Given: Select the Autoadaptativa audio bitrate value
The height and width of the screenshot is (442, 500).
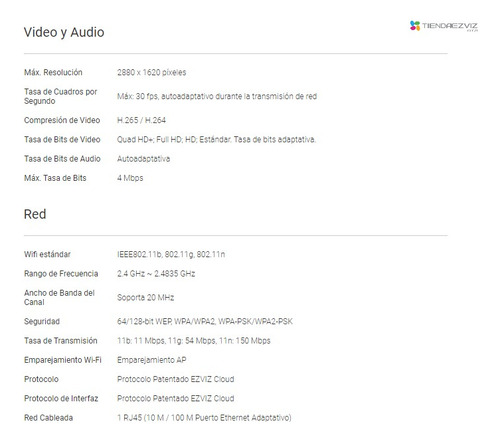Looking at the screenshot, I should point(143,159).
